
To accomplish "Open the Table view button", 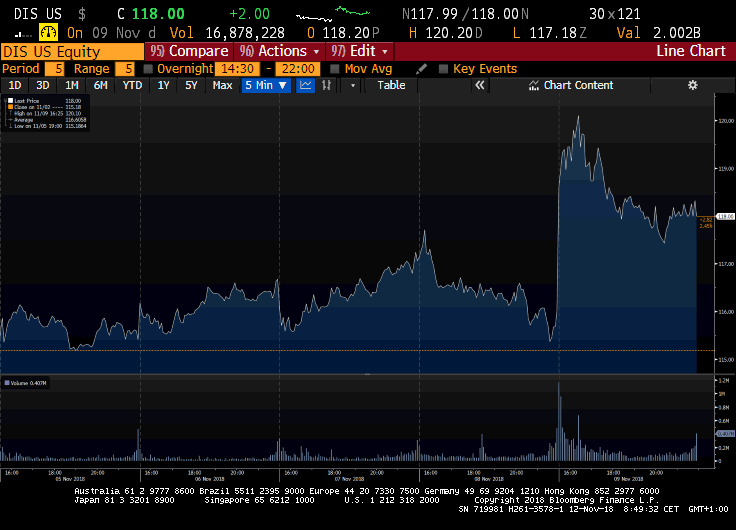I will point(391,85).
